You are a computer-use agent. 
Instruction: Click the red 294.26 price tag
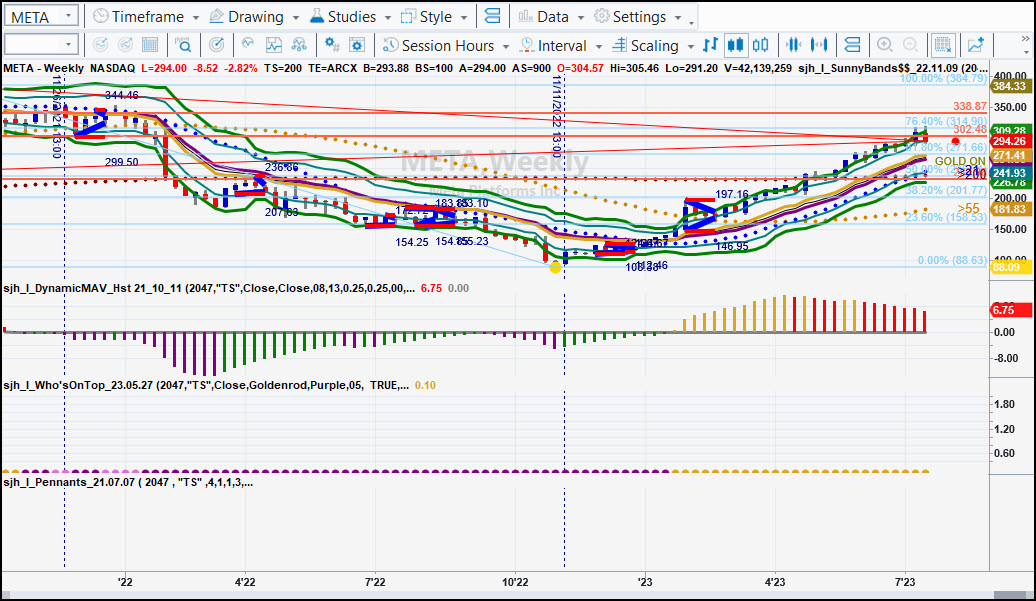click(x=1010, y=141)
